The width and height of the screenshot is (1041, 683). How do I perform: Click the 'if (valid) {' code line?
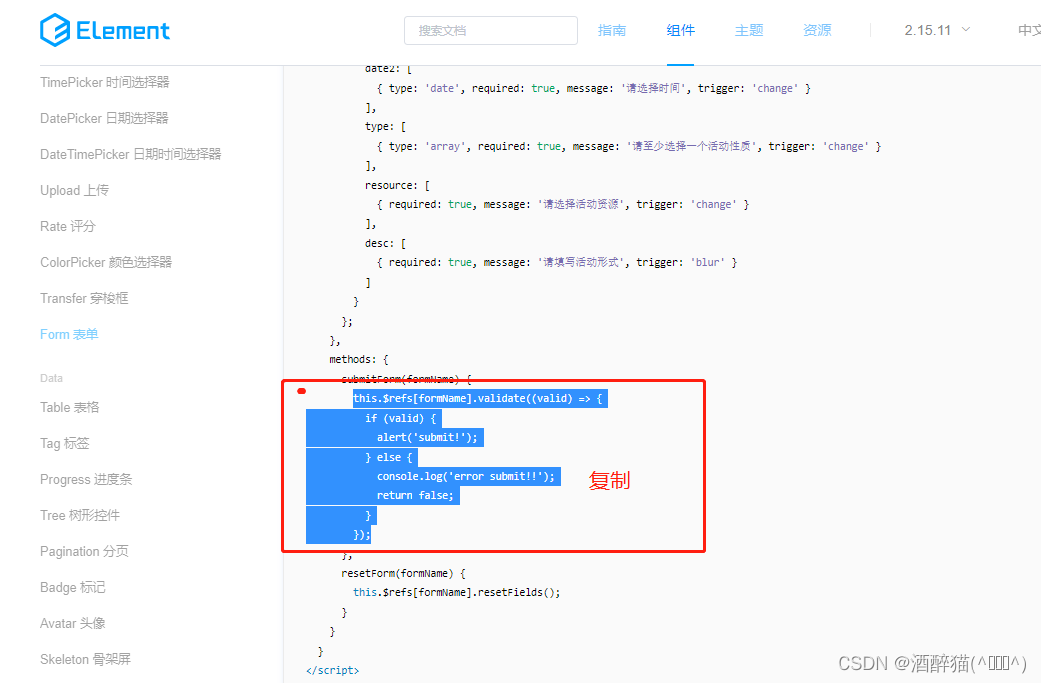[400, 418]
